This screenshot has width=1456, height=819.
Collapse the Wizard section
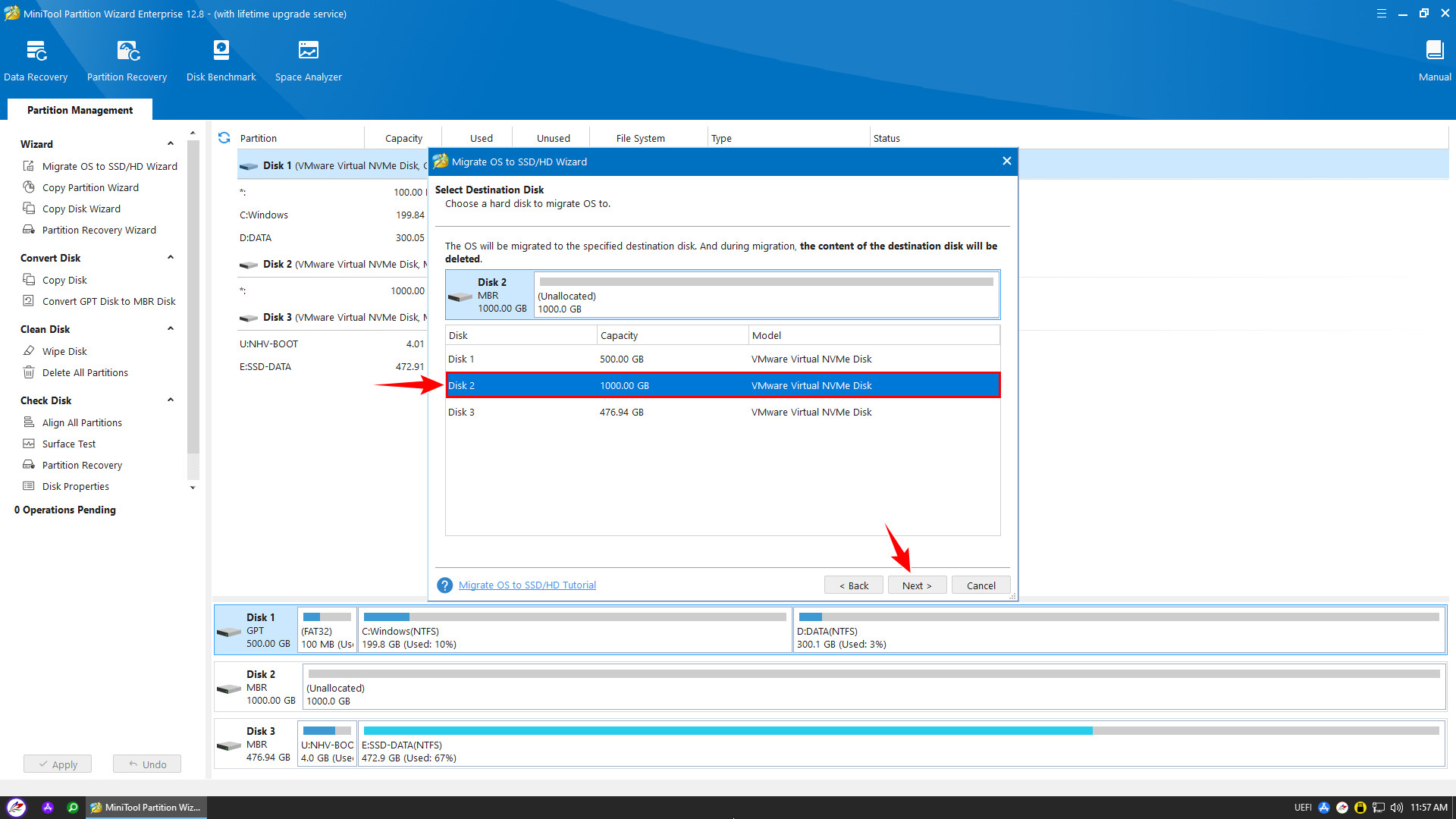click(171, 144)
